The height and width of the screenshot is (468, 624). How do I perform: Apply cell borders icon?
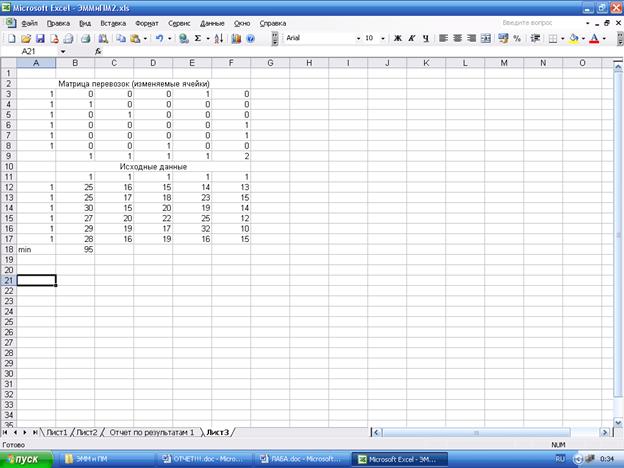[x=553, y=38]
